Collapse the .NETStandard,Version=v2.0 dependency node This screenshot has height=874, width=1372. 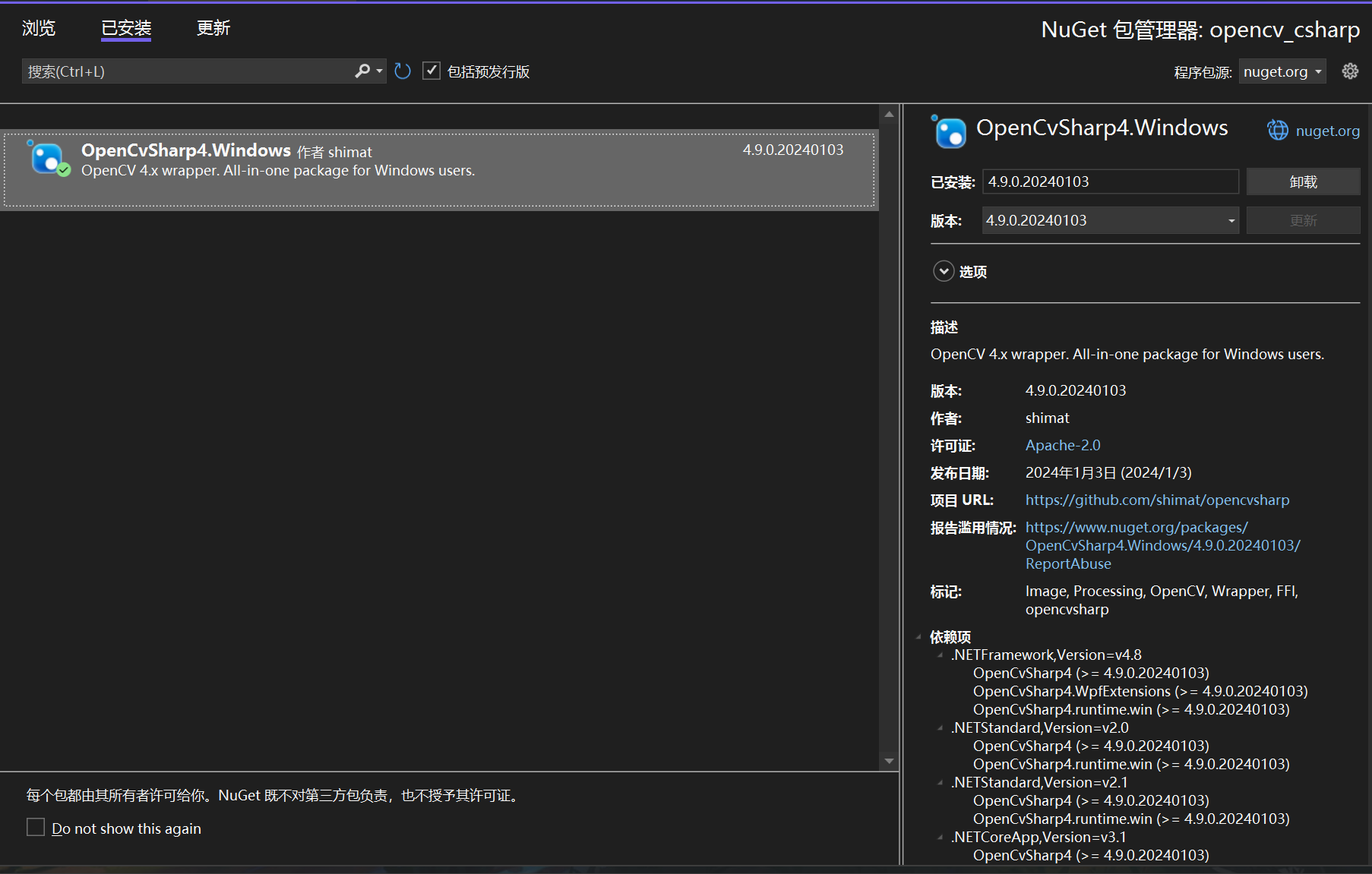tap(941, 727)
